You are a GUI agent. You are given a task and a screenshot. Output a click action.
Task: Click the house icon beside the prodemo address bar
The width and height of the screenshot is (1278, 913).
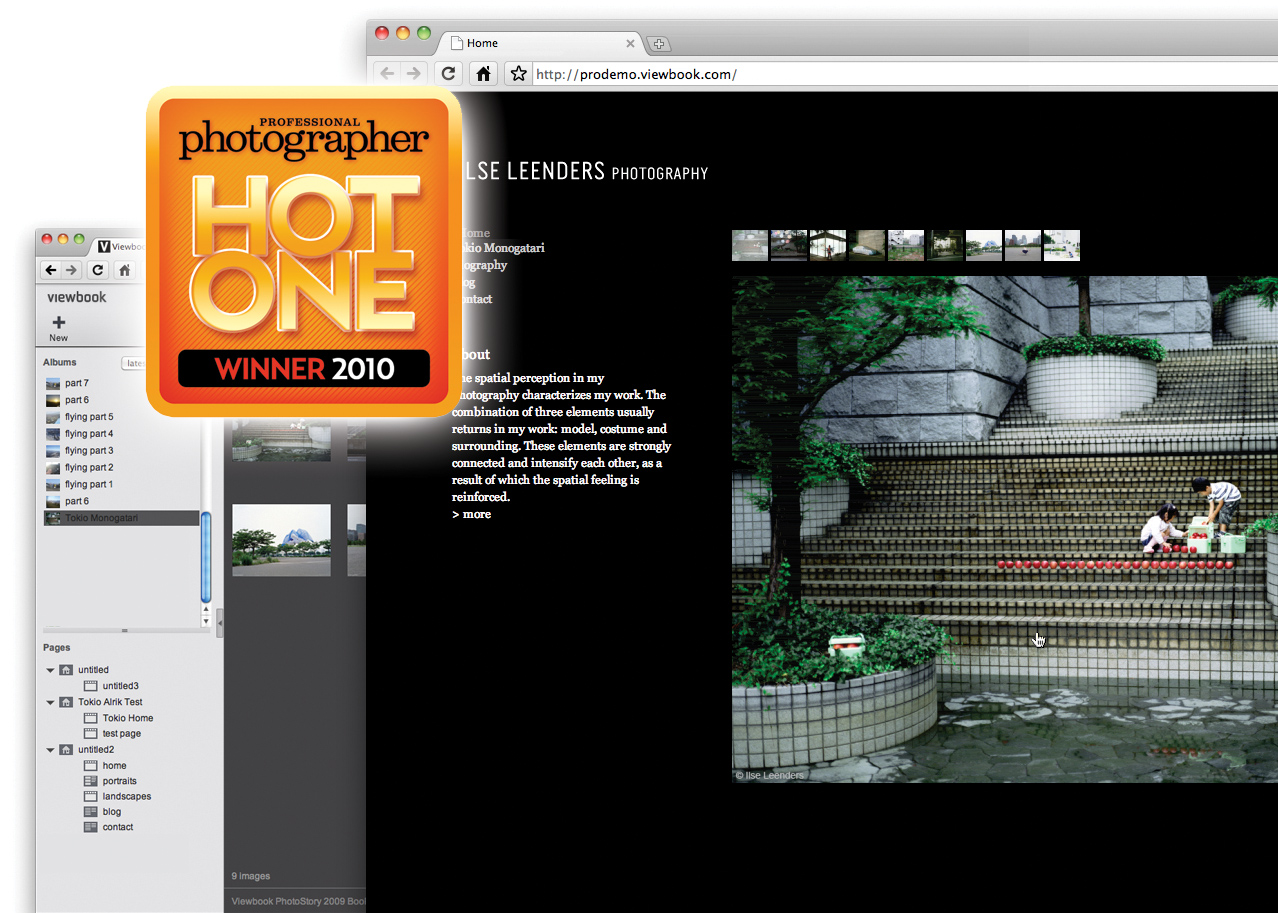[483, 73]
